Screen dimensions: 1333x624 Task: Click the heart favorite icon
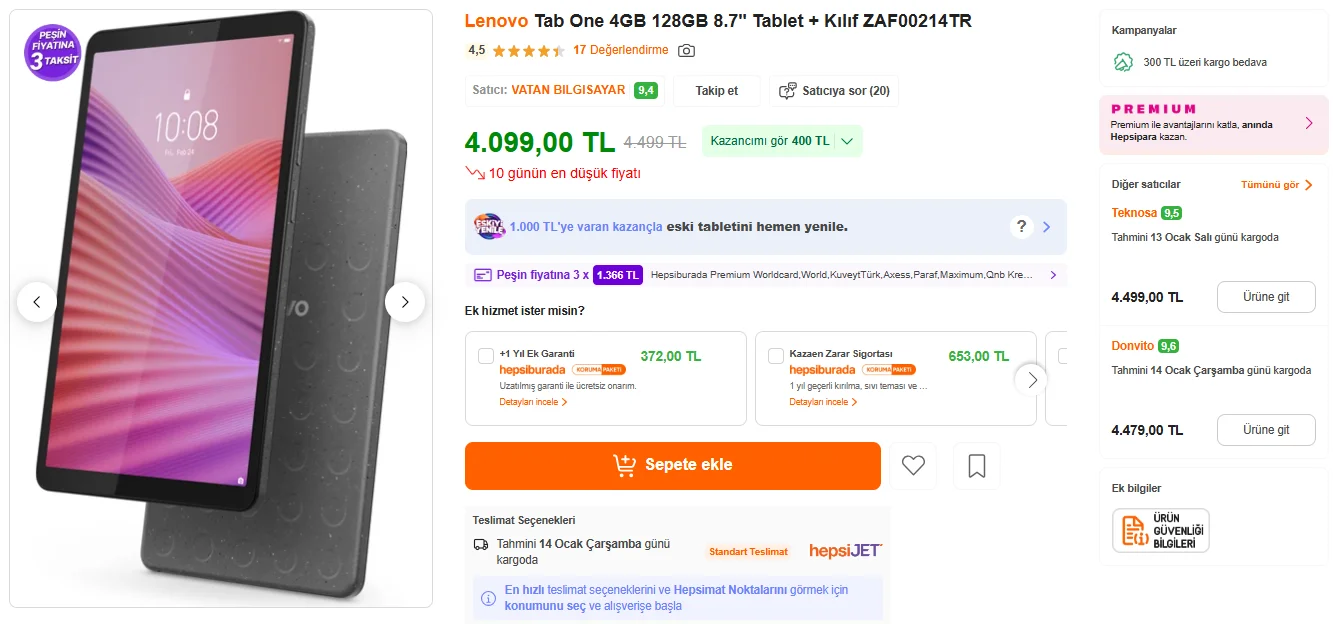(x=913, y=466)
